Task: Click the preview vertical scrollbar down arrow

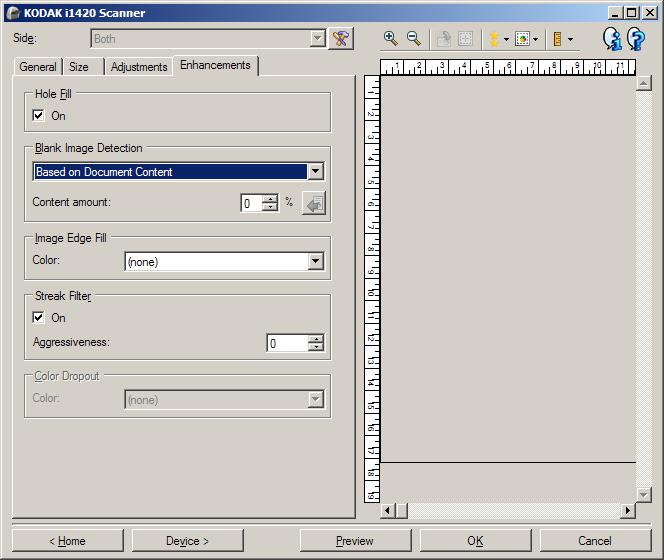Action: tap(643, 495)
